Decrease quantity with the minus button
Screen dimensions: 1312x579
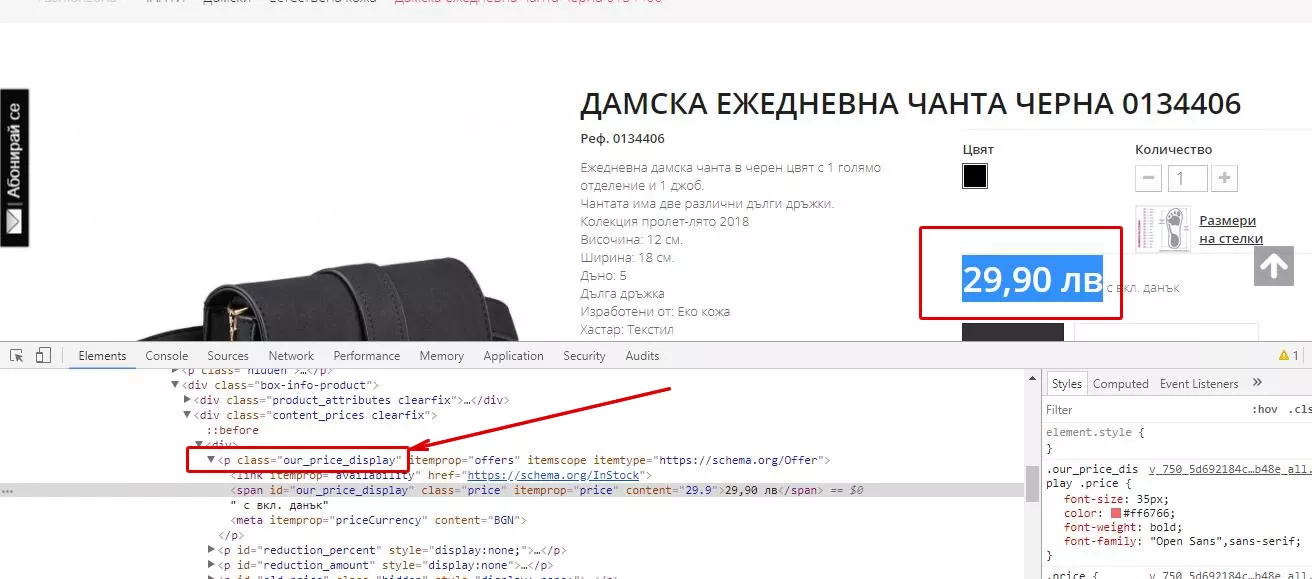[x=1149, y=179]
